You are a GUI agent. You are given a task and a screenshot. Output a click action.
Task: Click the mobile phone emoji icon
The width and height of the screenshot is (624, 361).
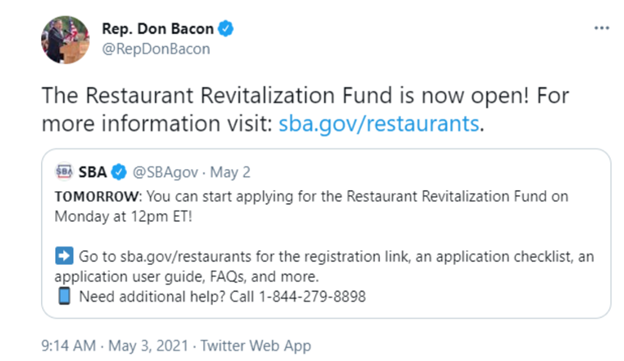pyautogui.click(x=64, y=296)
